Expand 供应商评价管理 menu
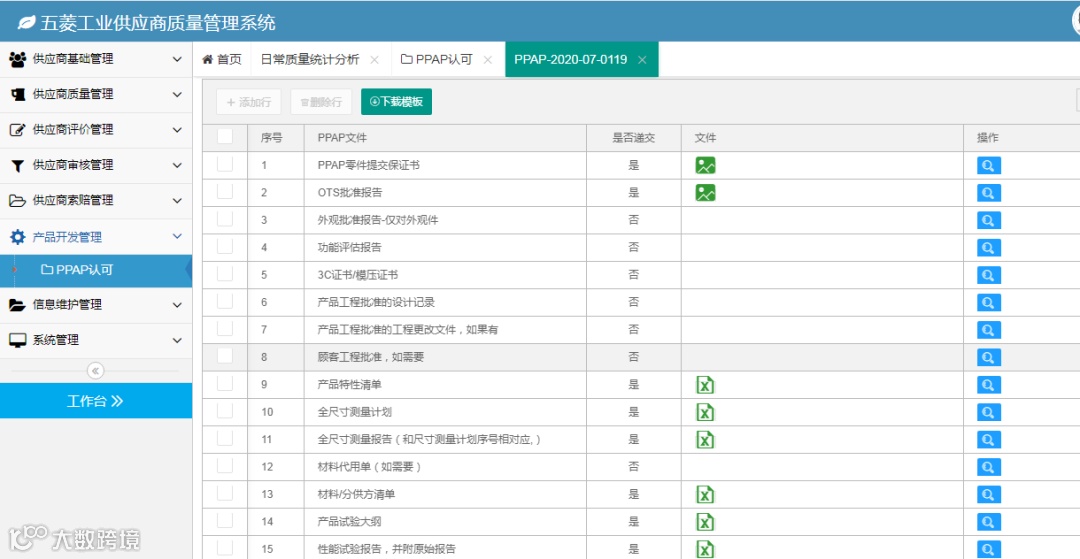The width and height of the screenshot is (1080, 559). (96, 130)
